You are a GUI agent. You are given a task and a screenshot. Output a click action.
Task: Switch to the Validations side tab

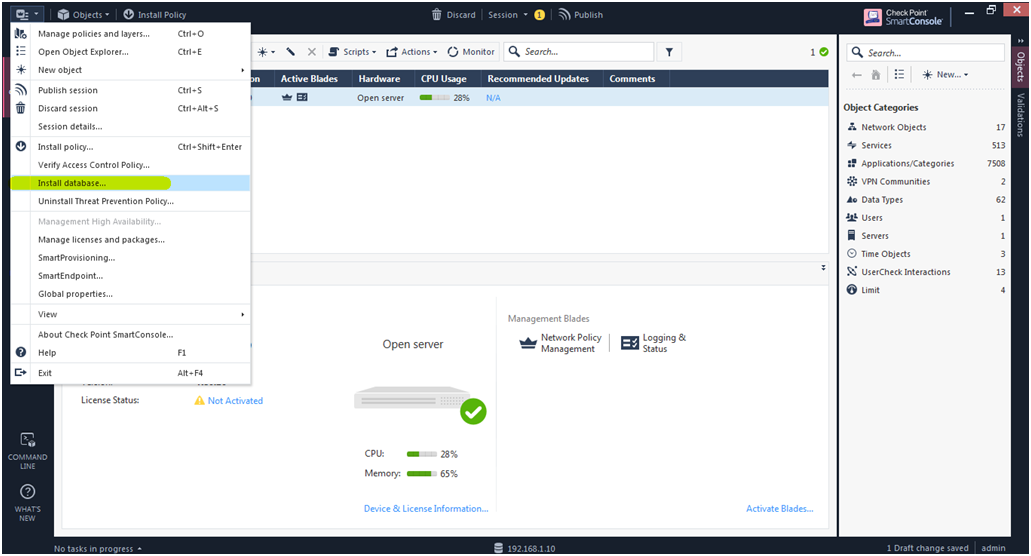click(x=1020, y=115)
